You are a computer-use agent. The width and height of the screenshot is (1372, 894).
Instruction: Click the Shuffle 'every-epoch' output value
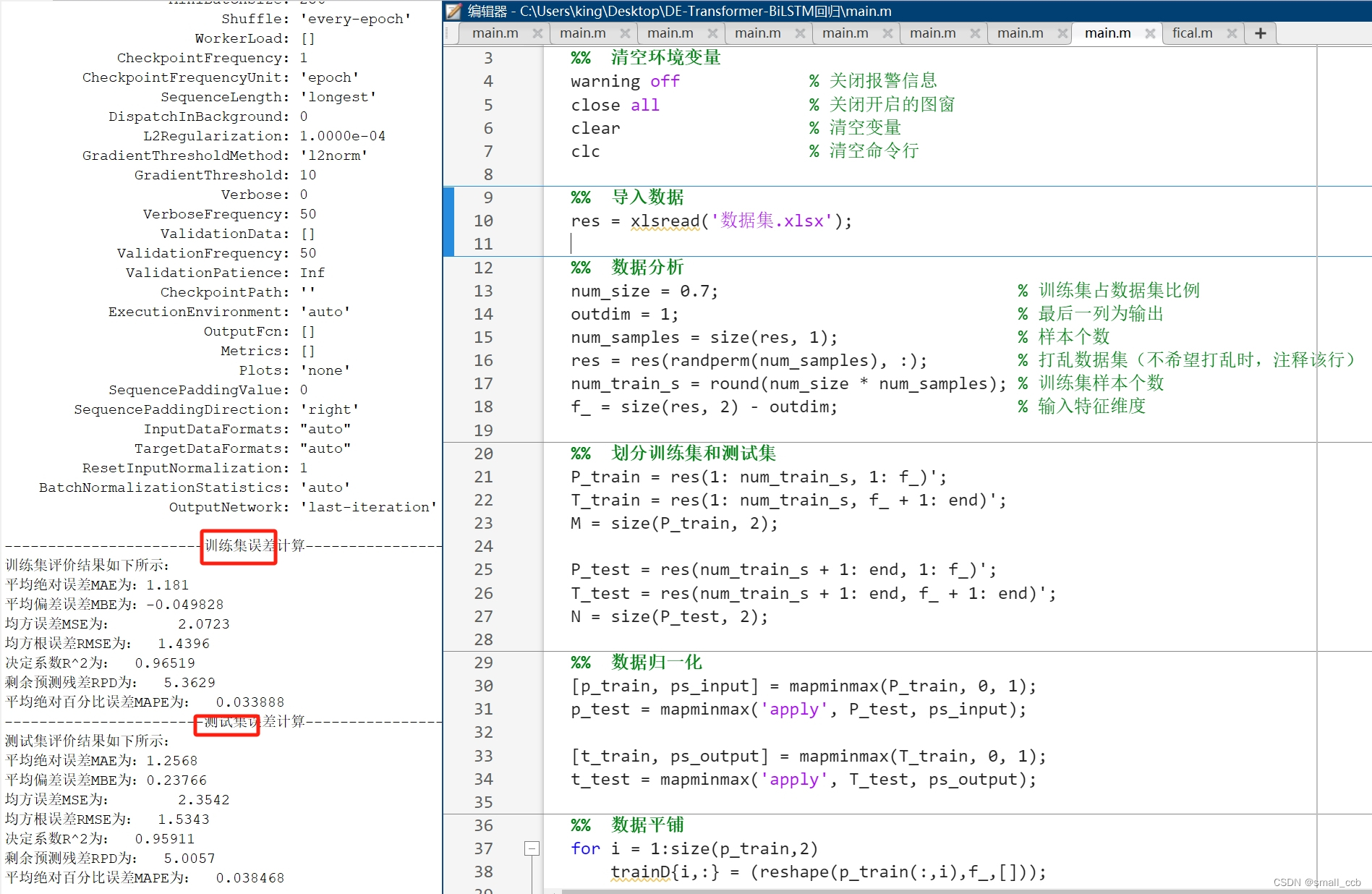pos(355,19)
